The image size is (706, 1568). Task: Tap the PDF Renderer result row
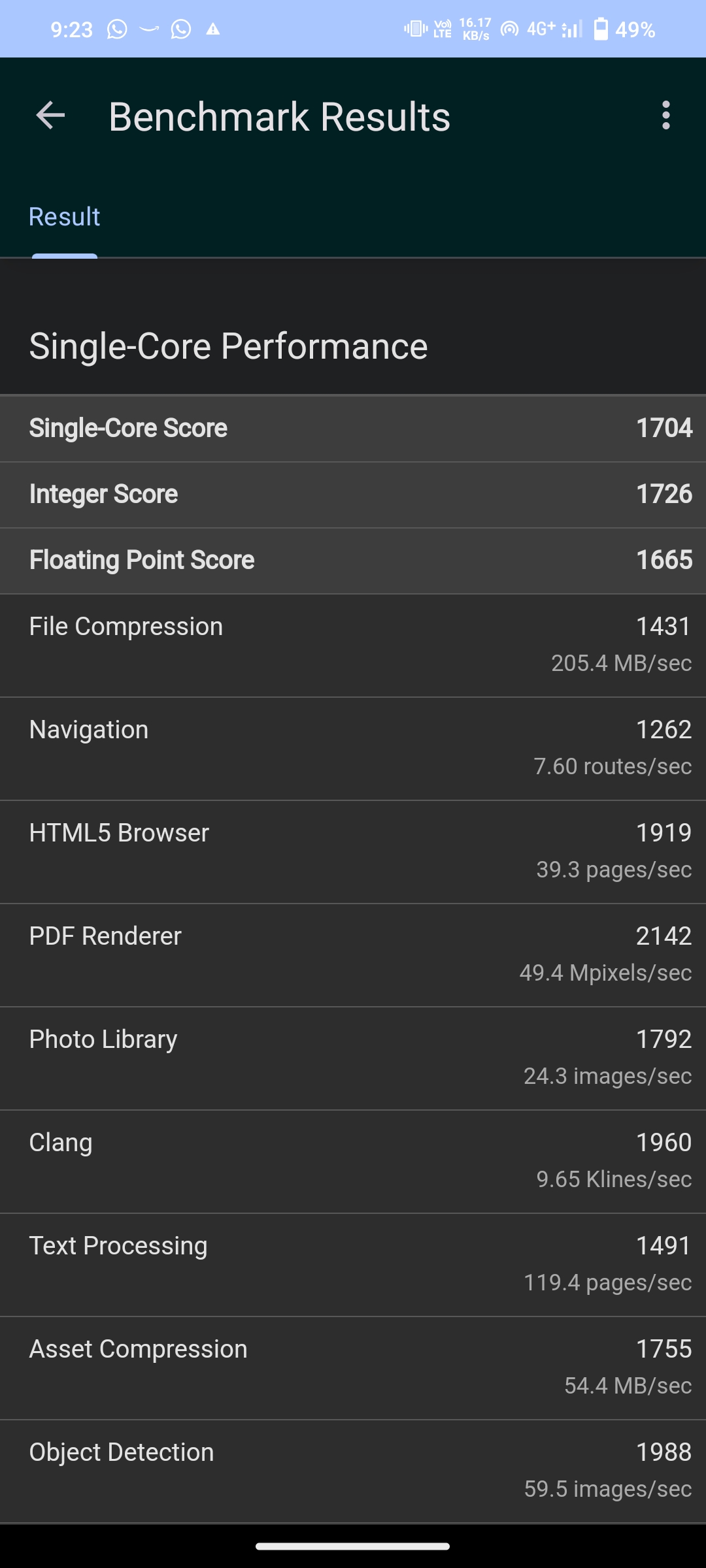point(353,955)
